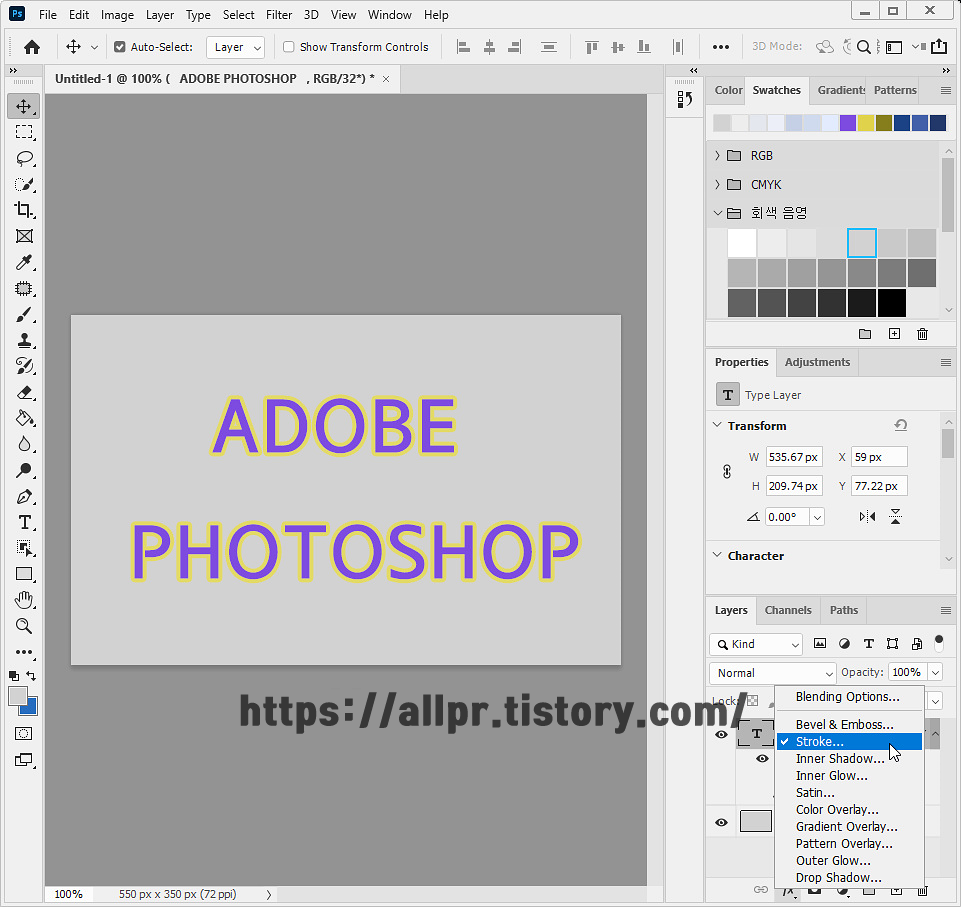Click the more options ellipsis button
The image size is (961, 907).
coord(721,47)
